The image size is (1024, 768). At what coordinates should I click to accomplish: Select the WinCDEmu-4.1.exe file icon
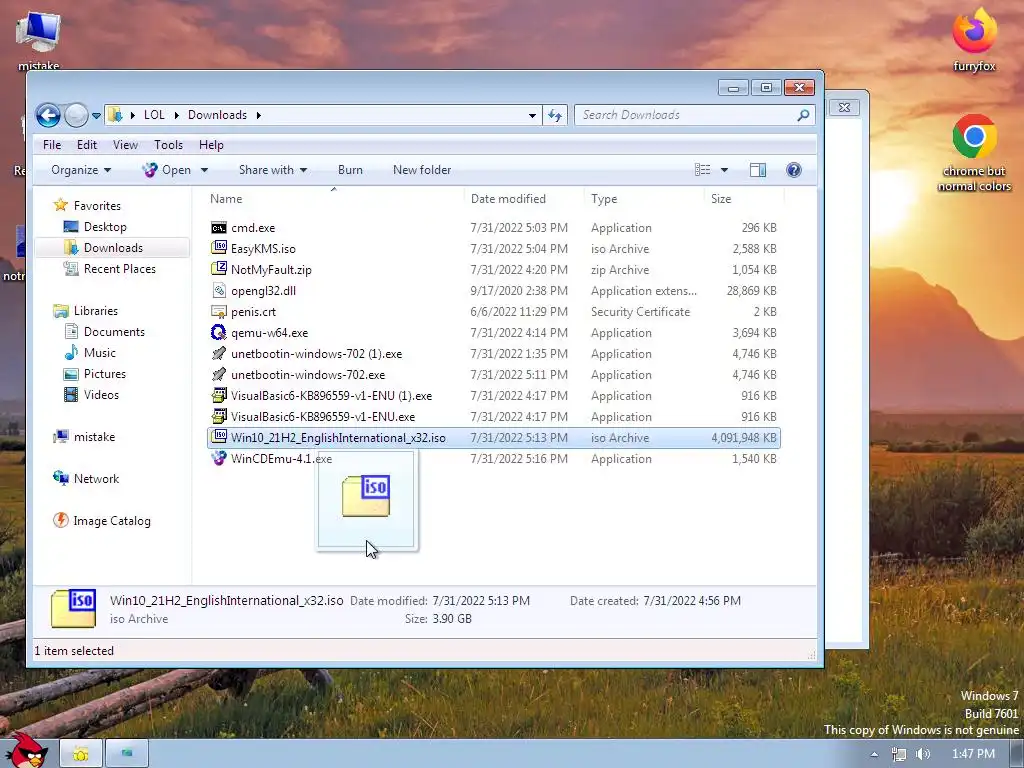click(x=219, y=458)
